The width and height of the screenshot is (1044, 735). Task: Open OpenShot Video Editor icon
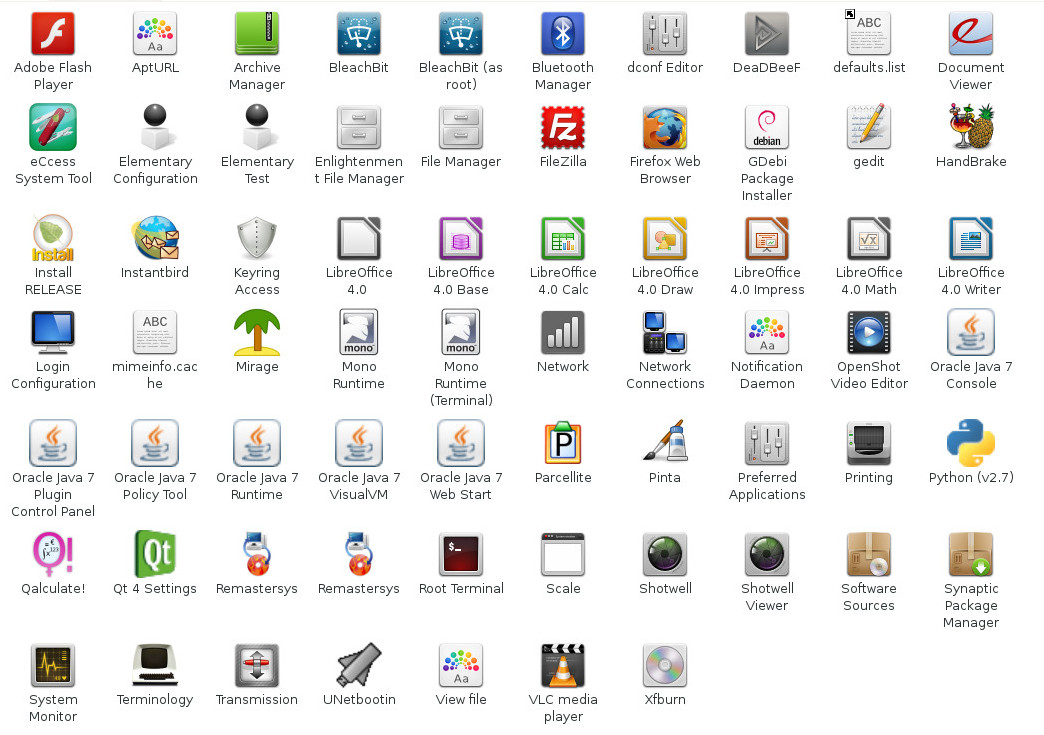point(869,332)
